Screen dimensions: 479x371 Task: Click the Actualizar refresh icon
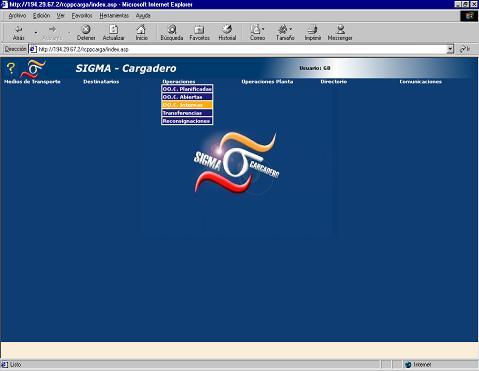coord(113,29)
